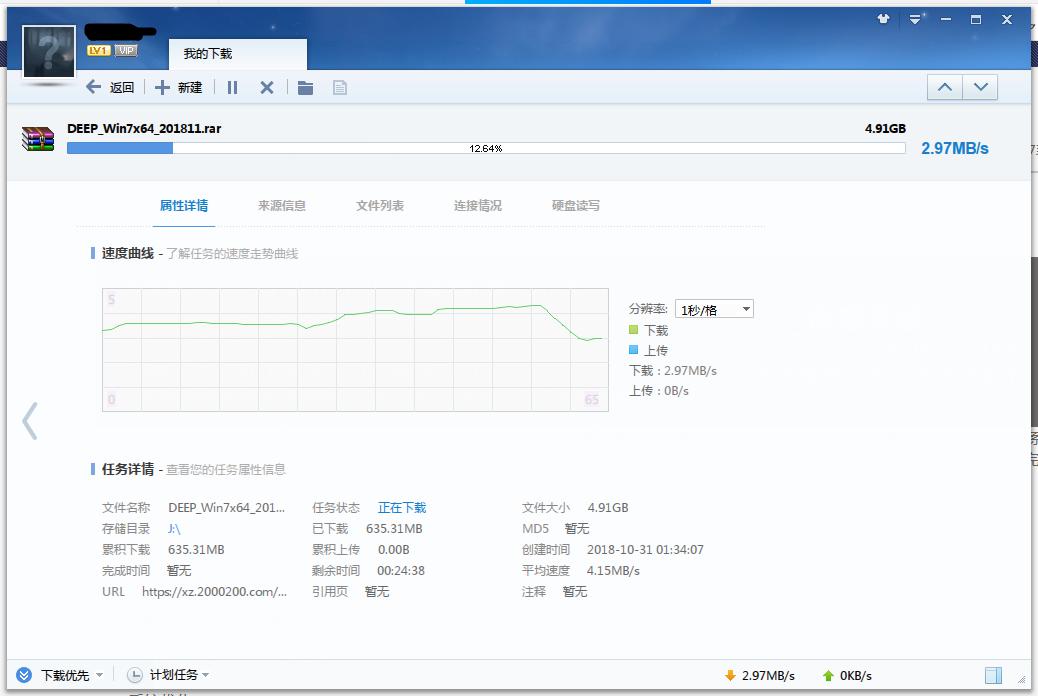Click the WinRAR file icon of the task

pos(38,139)
